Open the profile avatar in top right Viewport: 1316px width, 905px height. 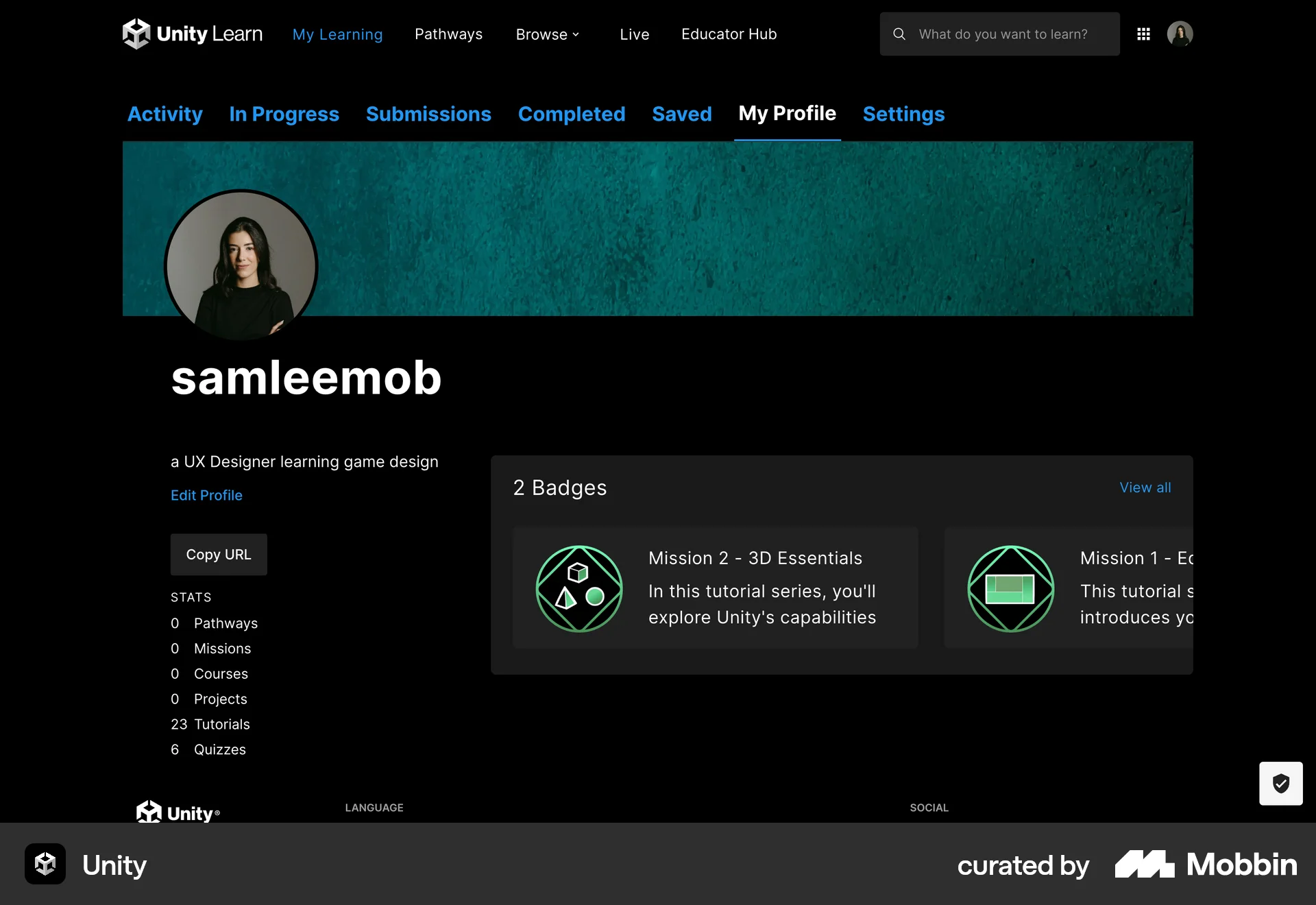point(1181,34)
